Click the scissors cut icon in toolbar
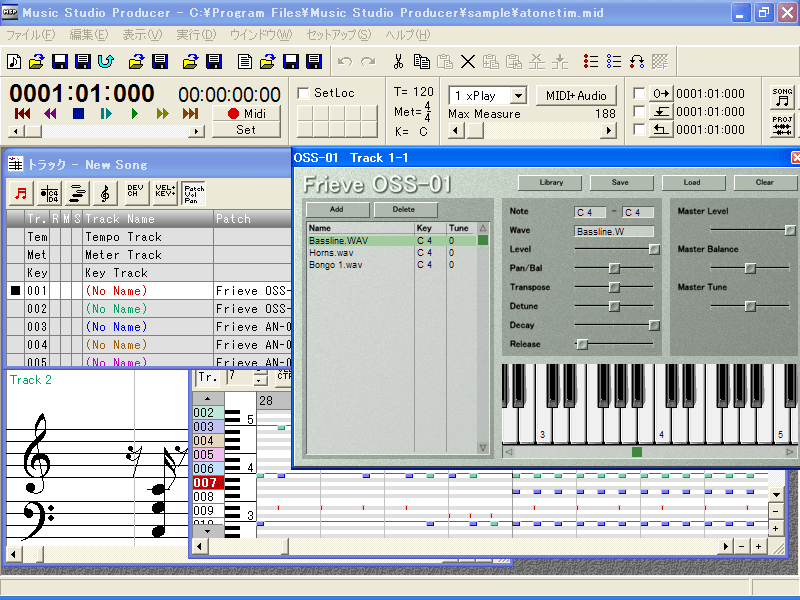The width and height of the screenshot is (800, 600). [398, 62]
